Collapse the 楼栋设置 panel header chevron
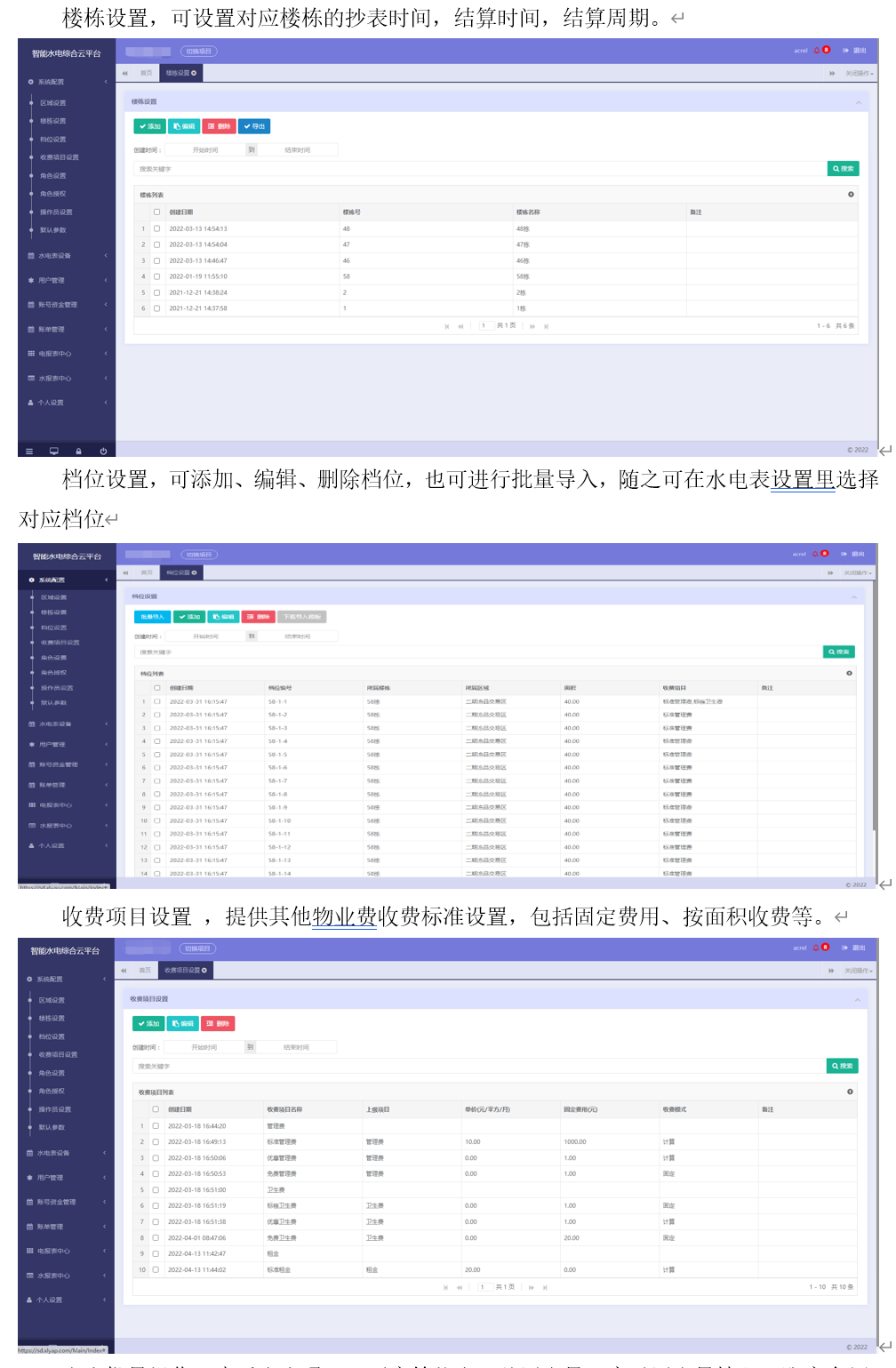 click(x=859, y=102)
